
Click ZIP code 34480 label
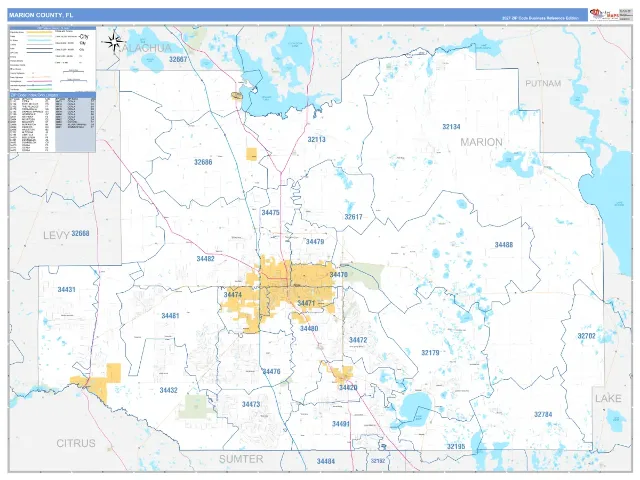(309, 329)
